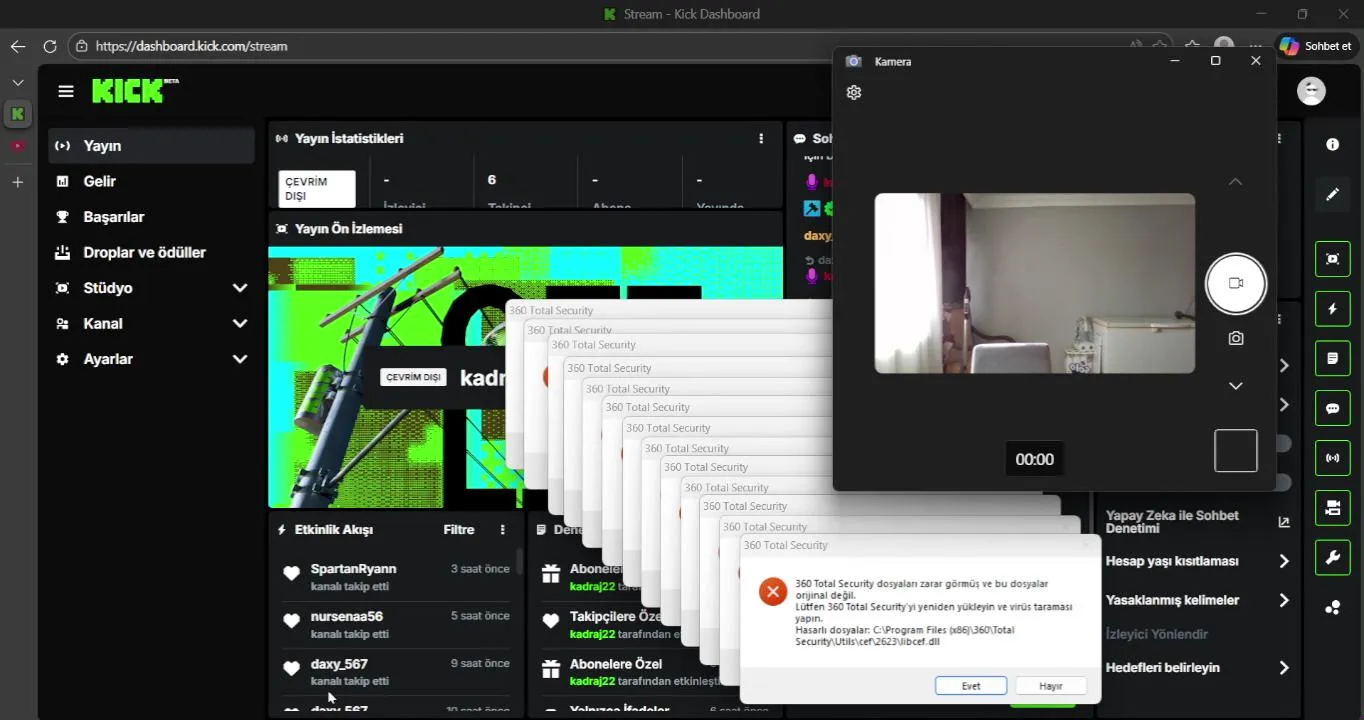Image resolution: width=1364 pixels, height=720 pixels.
Task: Refresh the browser page
Action: coord(50,46)
